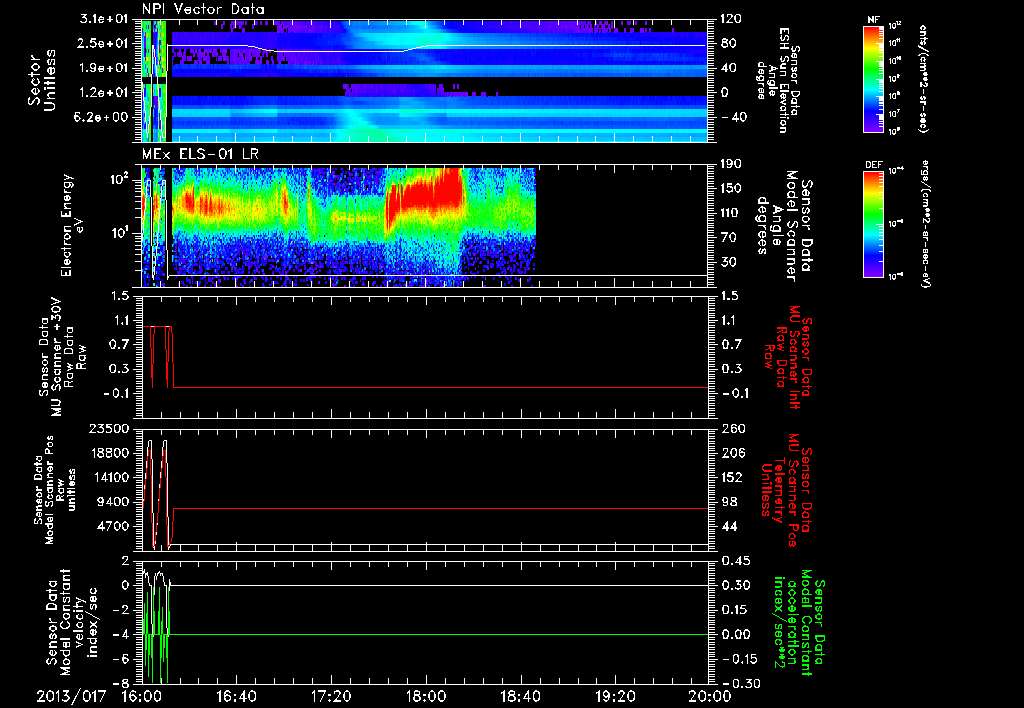
Task: Click the 0.45 acceleration axis tick
Action: tap(735, 560)
